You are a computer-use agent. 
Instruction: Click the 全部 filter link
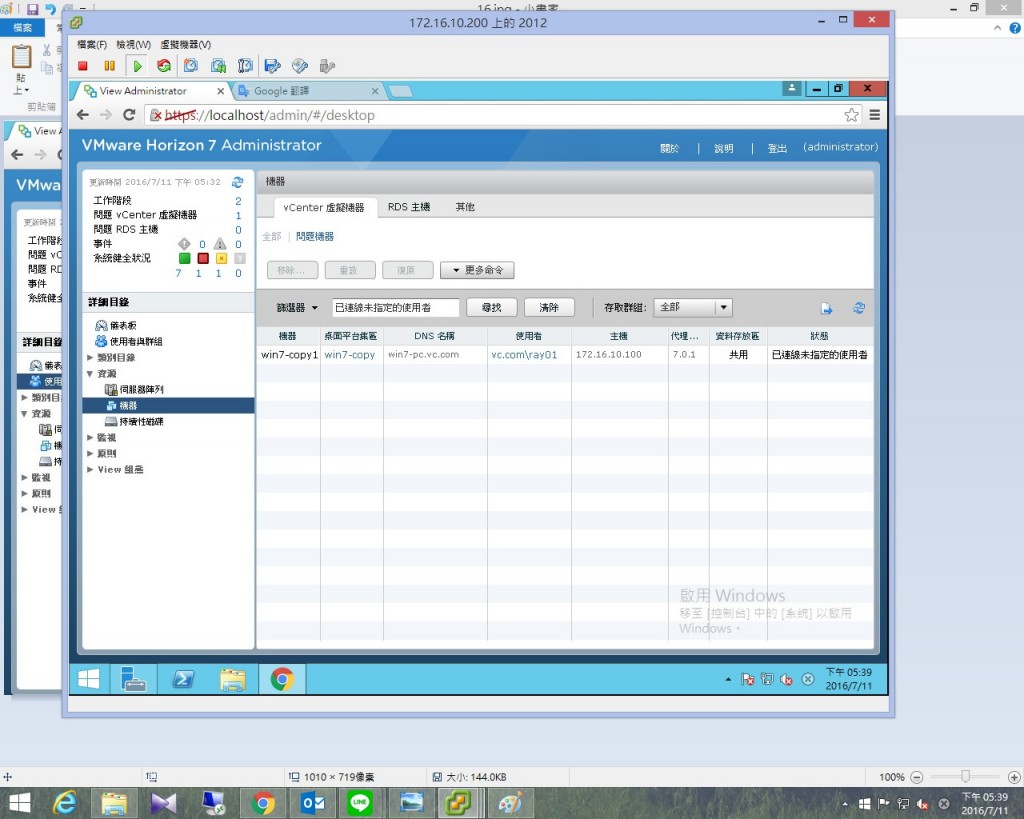click(272, 236)
